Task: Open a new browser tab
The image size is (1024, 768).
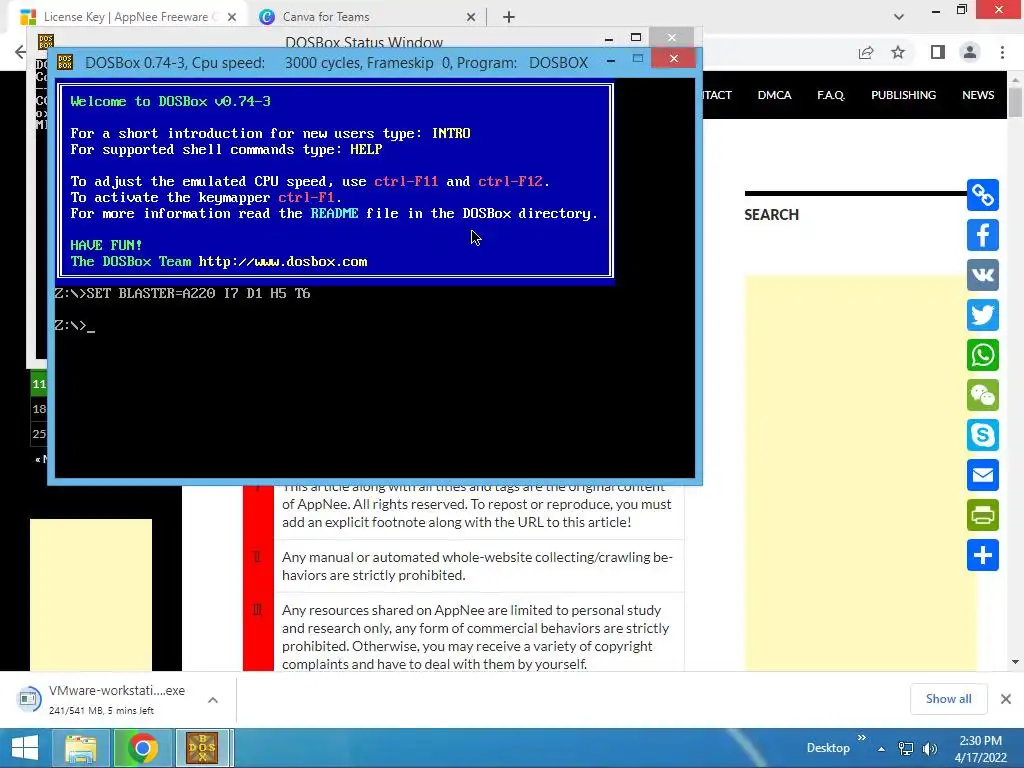Action: click(x=509, y=17)
